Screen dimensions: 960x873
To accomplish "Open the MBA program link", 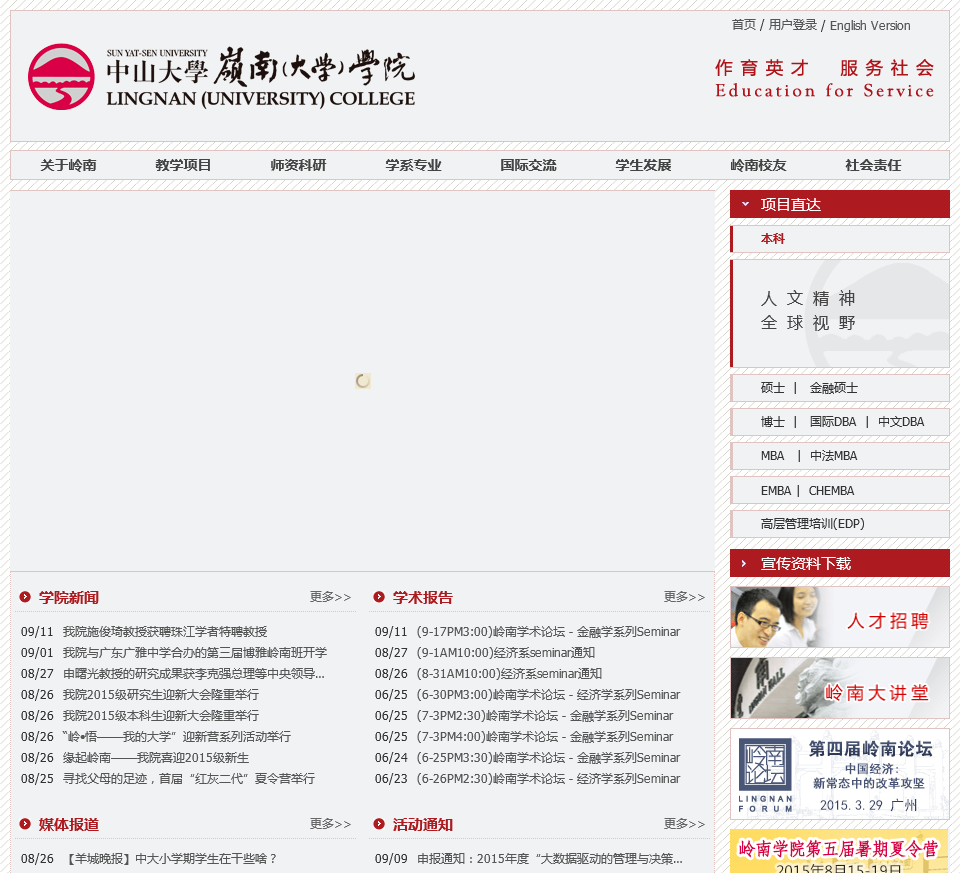I will pyautogui.click(x=772, y=456).
